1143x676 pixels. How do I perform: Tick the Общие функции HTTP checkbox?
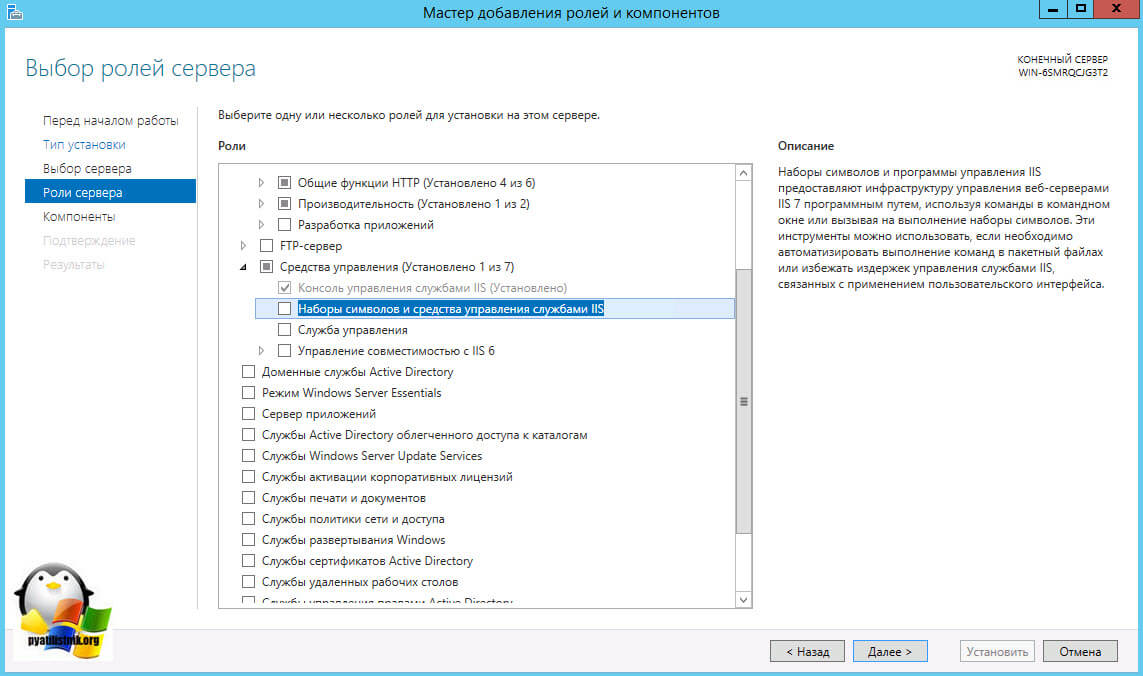pos(284,182)
